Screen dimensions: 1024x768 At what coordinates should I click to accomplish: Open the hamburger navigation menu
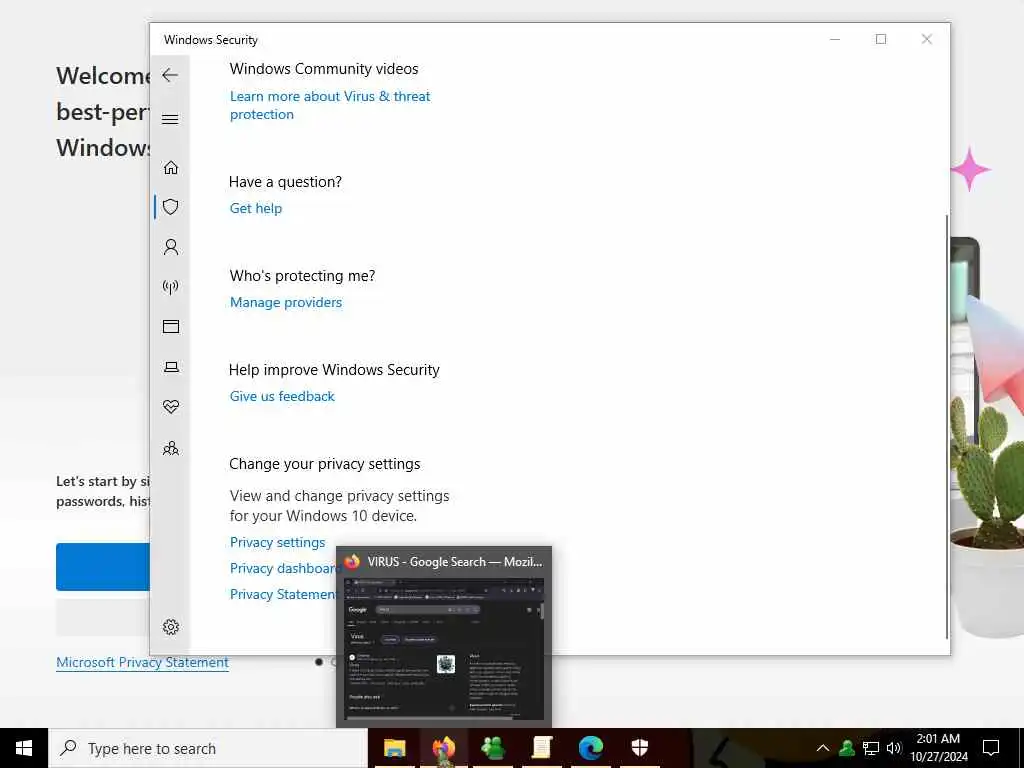click(170, 119)
